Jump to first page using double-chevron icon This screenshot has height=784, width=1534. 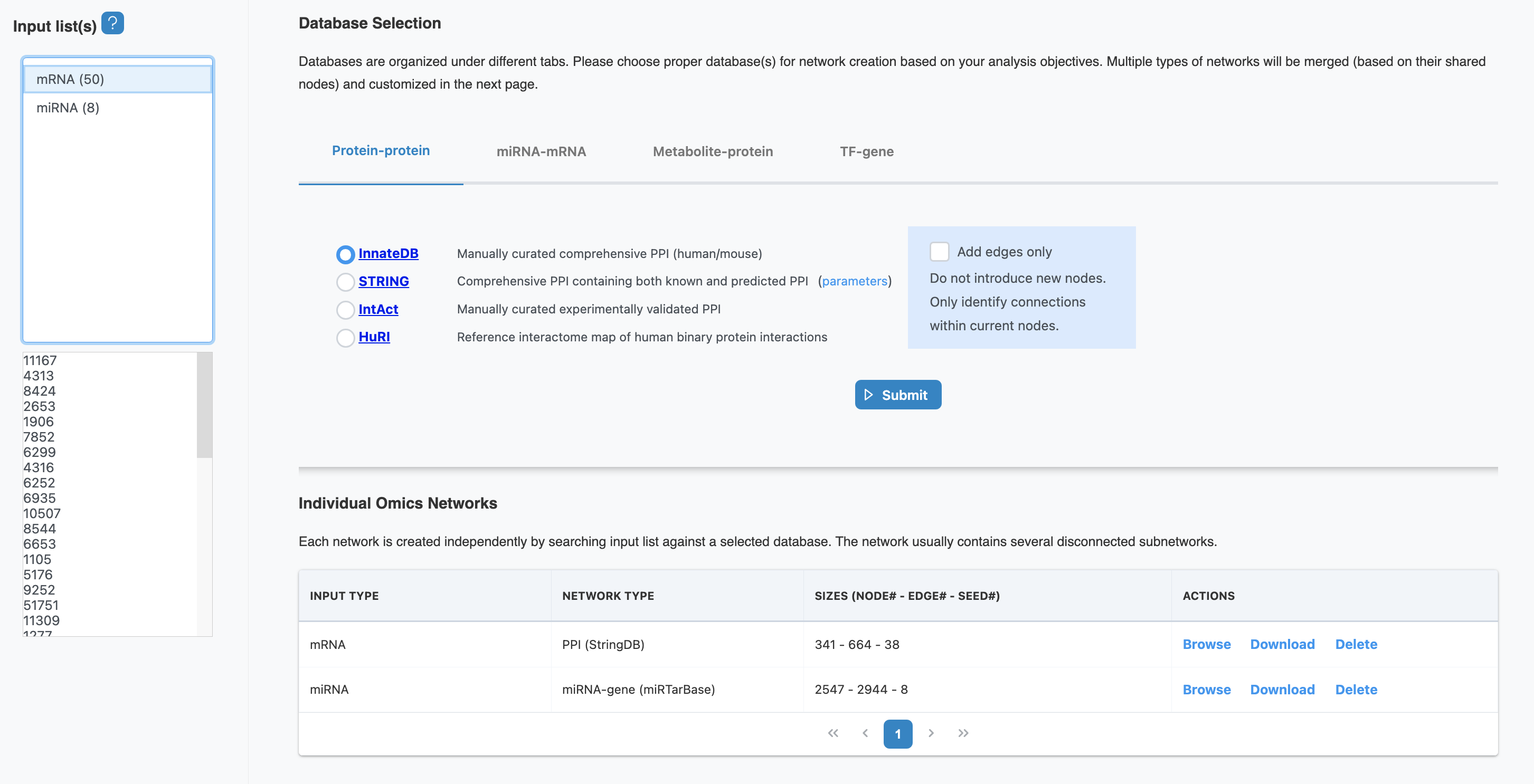(x=833, y=733)
